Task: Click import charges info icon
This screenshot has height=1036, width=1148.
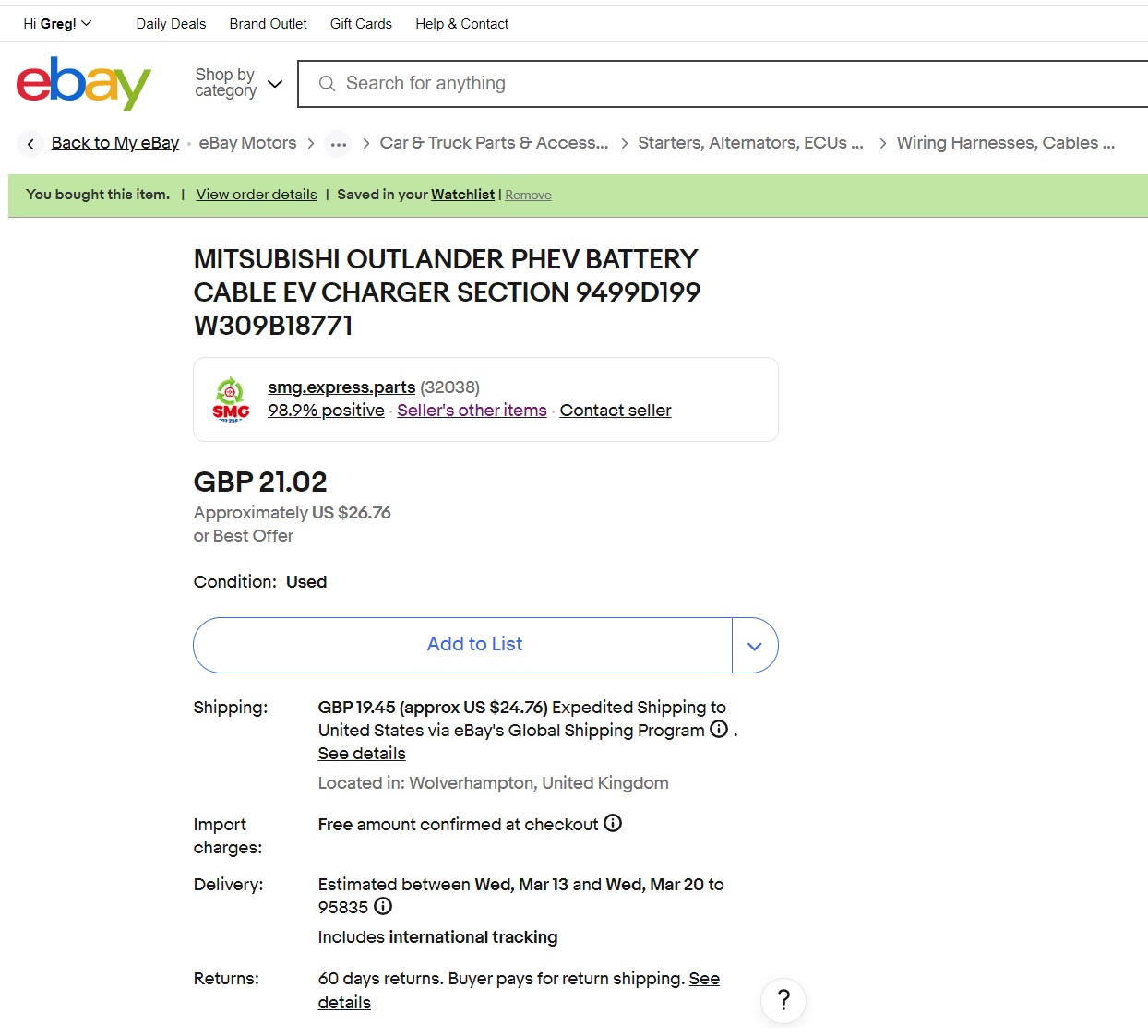Action: 613,823
